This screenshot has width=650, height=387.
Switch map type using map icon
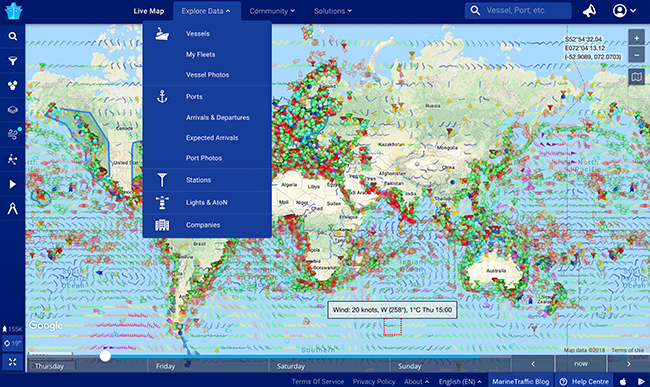636,77
